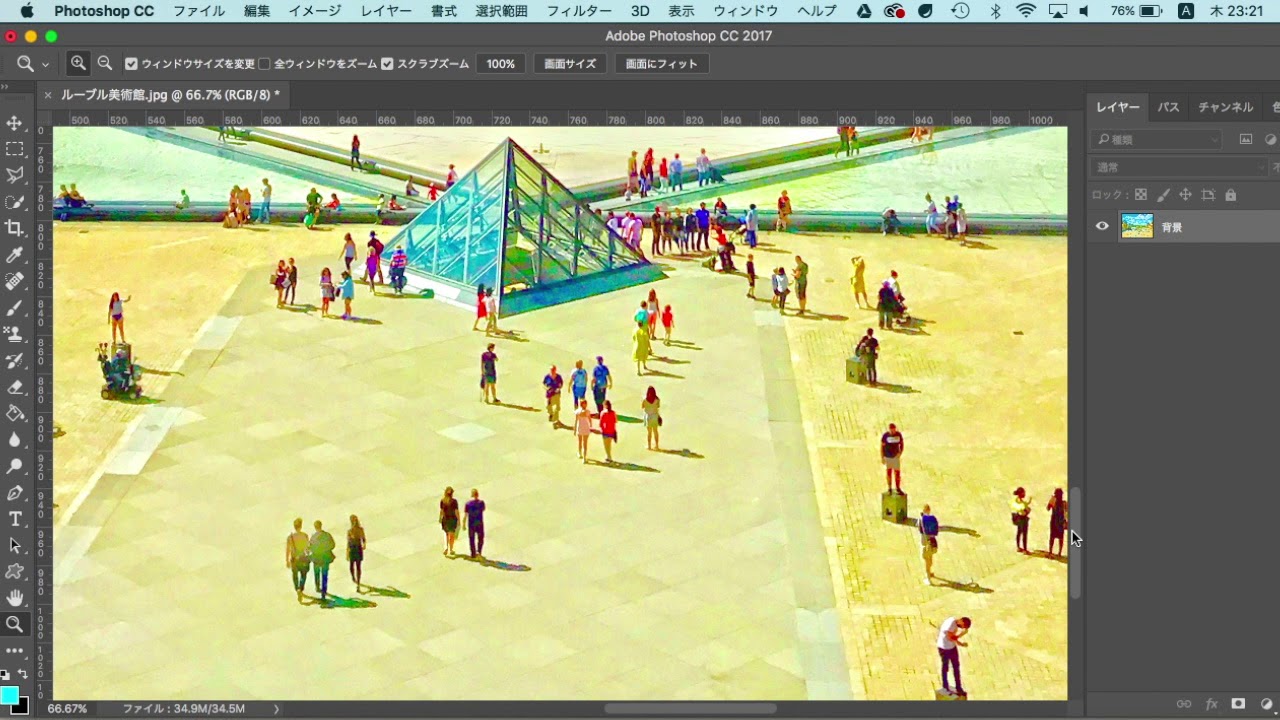This screenshot has height=720, width=1280.
Task: Open the イメージ menu
Action: point(314,11)
